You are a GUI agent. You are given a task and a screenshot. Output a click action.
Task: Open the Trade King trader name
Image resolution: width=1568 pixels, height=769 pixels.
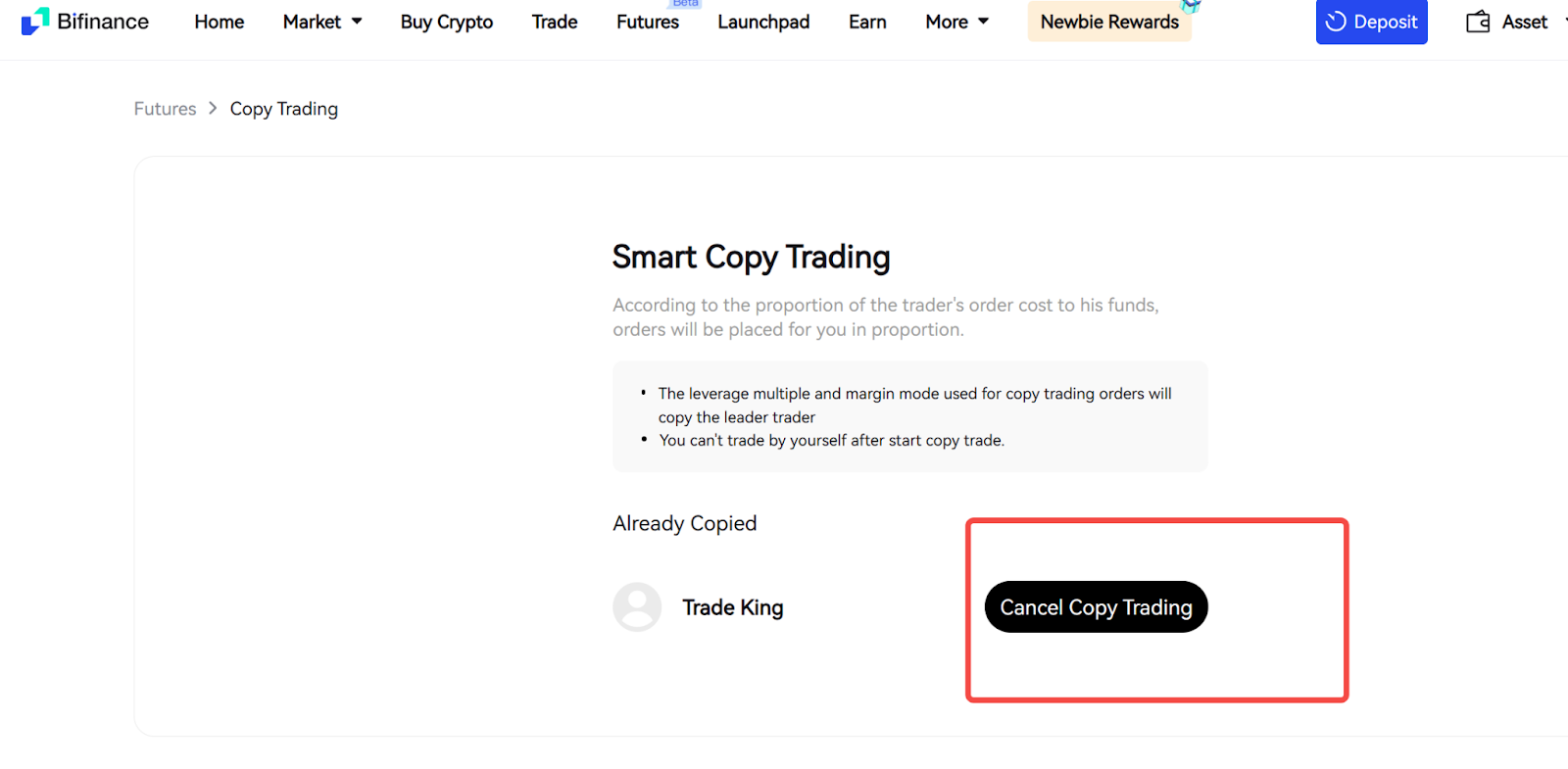pos(733,607)
